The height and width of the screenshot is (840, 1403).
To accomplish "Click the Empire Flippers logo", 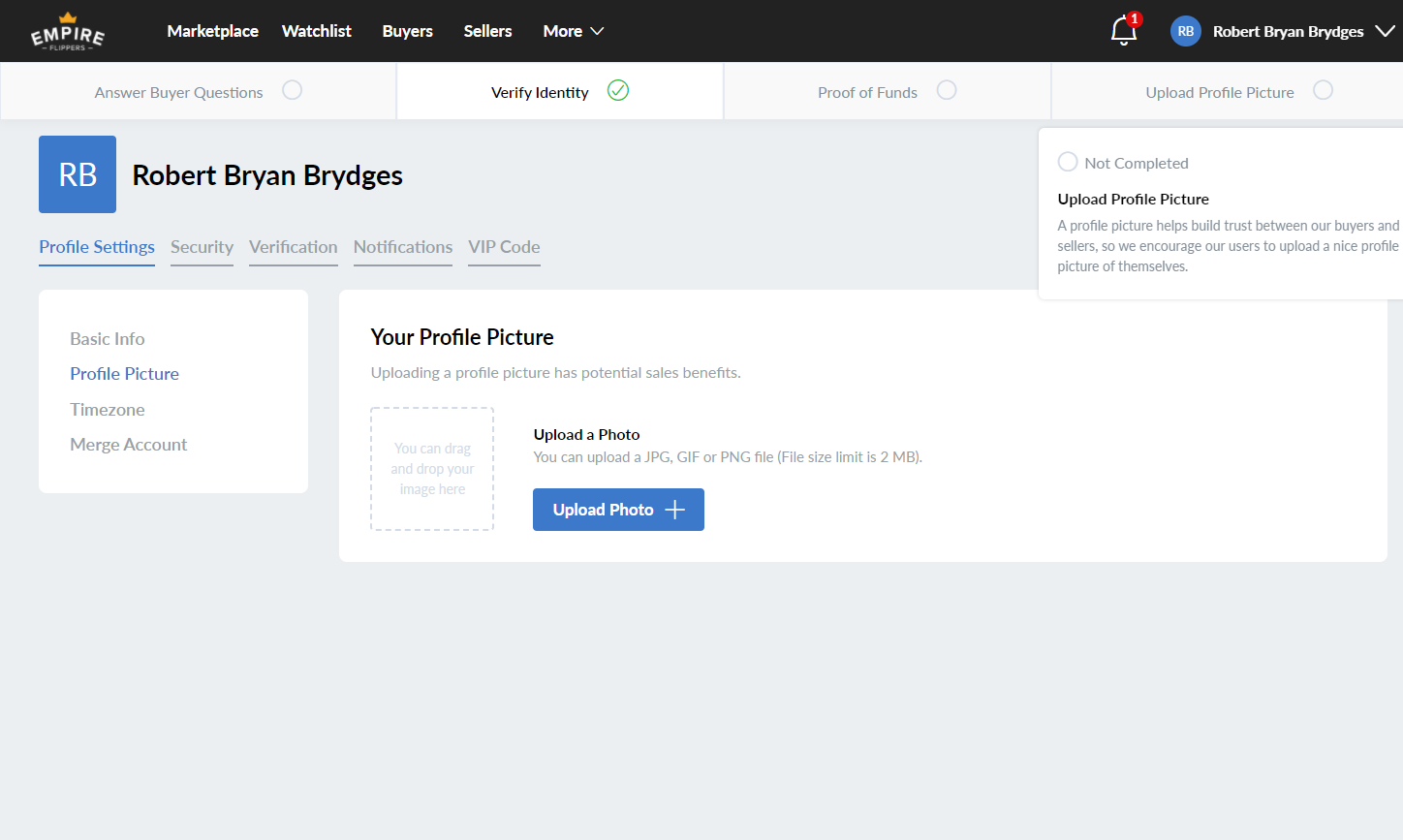I will coord(68,32).
